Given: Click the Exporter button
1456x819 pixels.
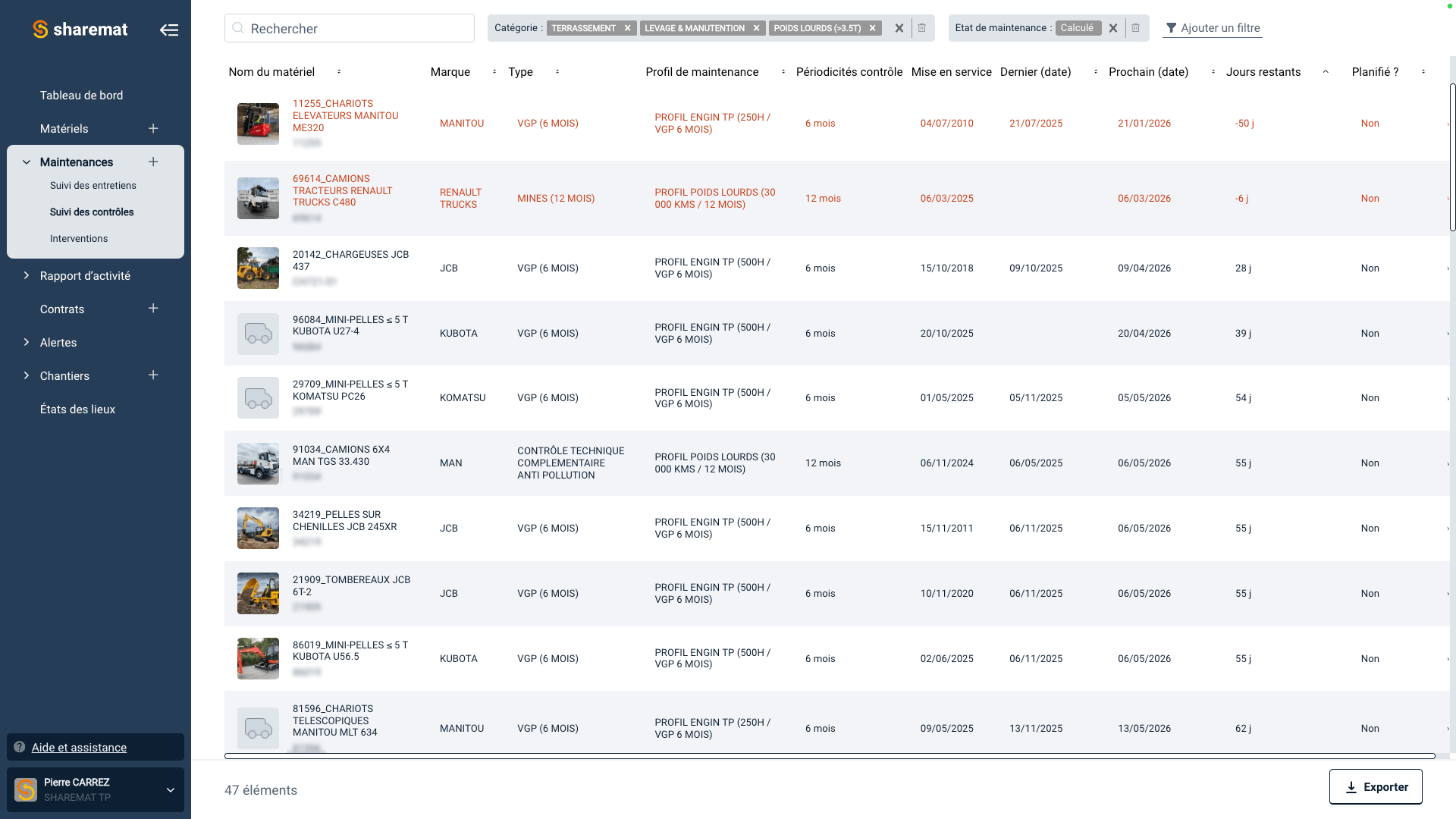Looking at the screenshot, I should [1376, 786].
